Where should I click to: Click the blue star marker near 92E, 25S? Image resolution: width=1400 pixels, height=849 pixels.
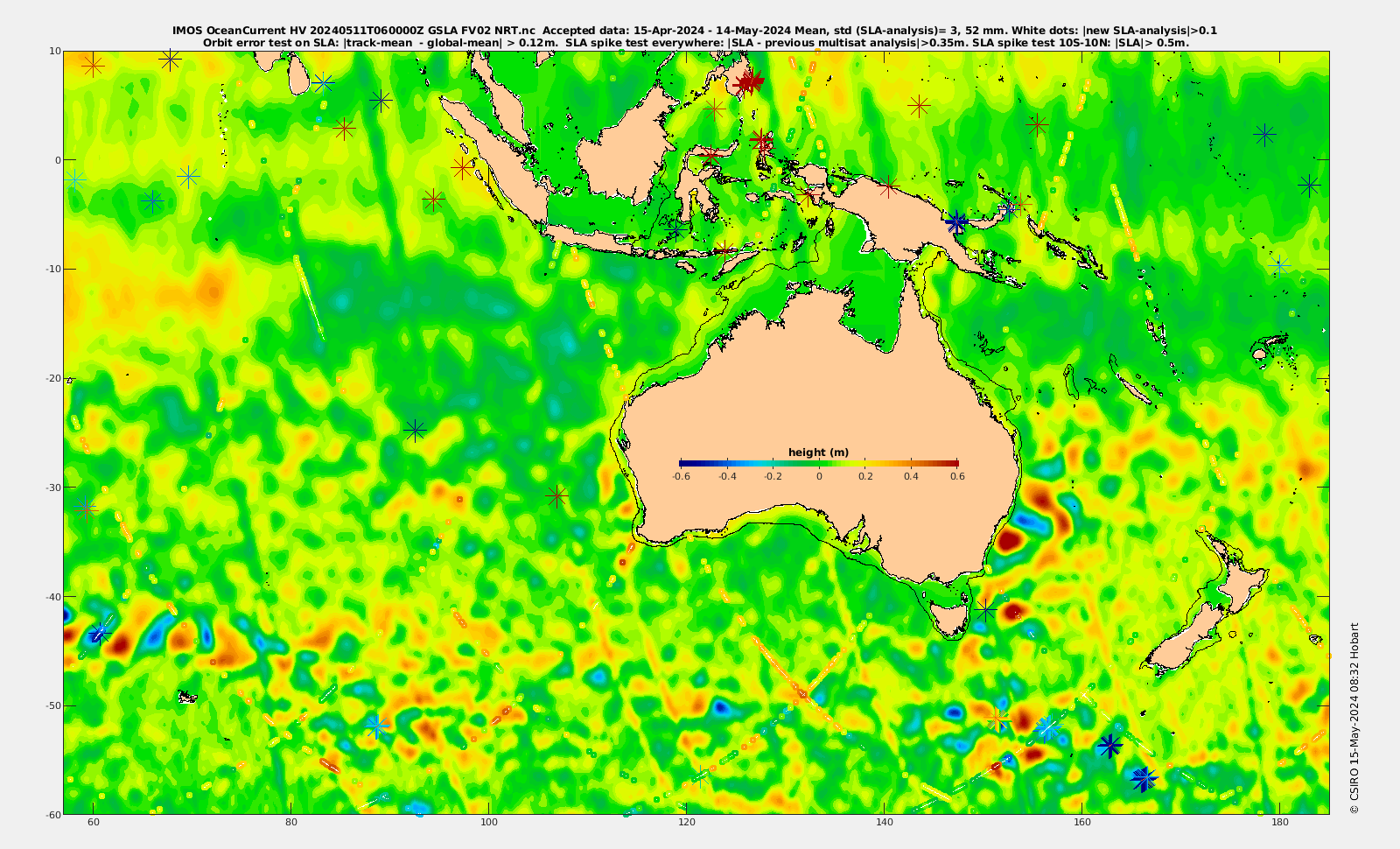[x=416, y=430]
